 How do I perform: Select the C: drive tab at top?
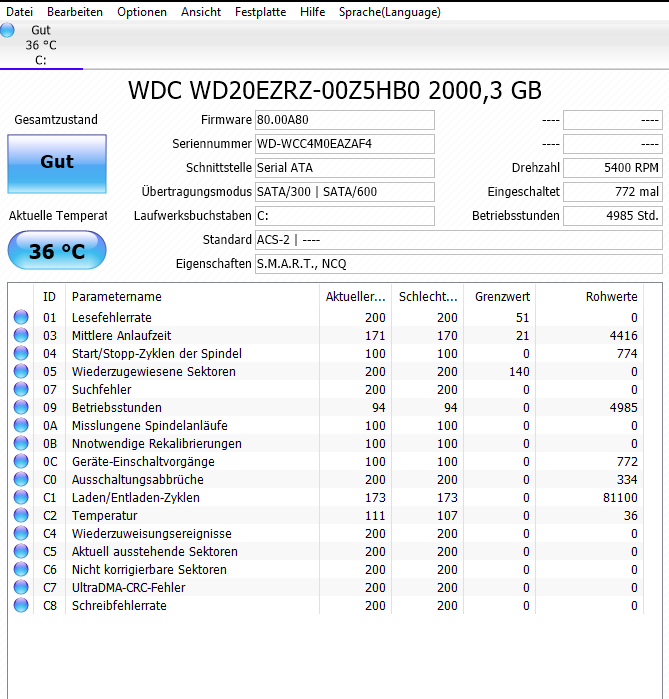(x=41, y=45)
